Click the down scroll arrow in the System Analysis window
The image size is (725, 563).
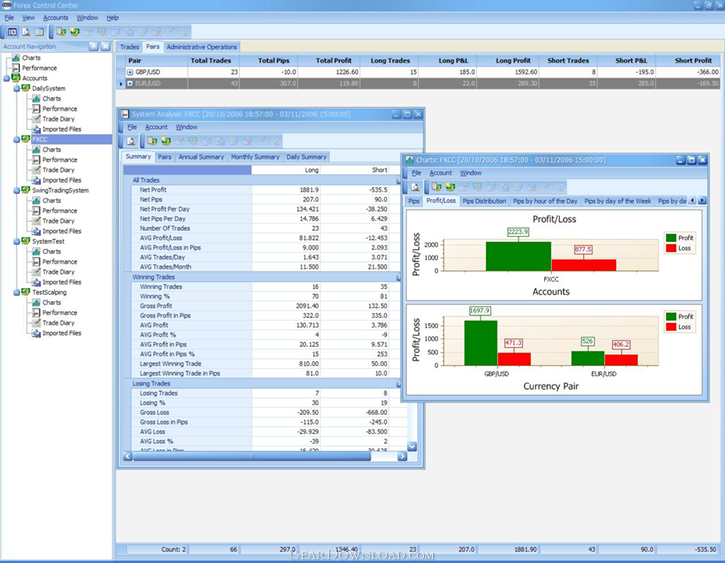click(x=412, y=447)
